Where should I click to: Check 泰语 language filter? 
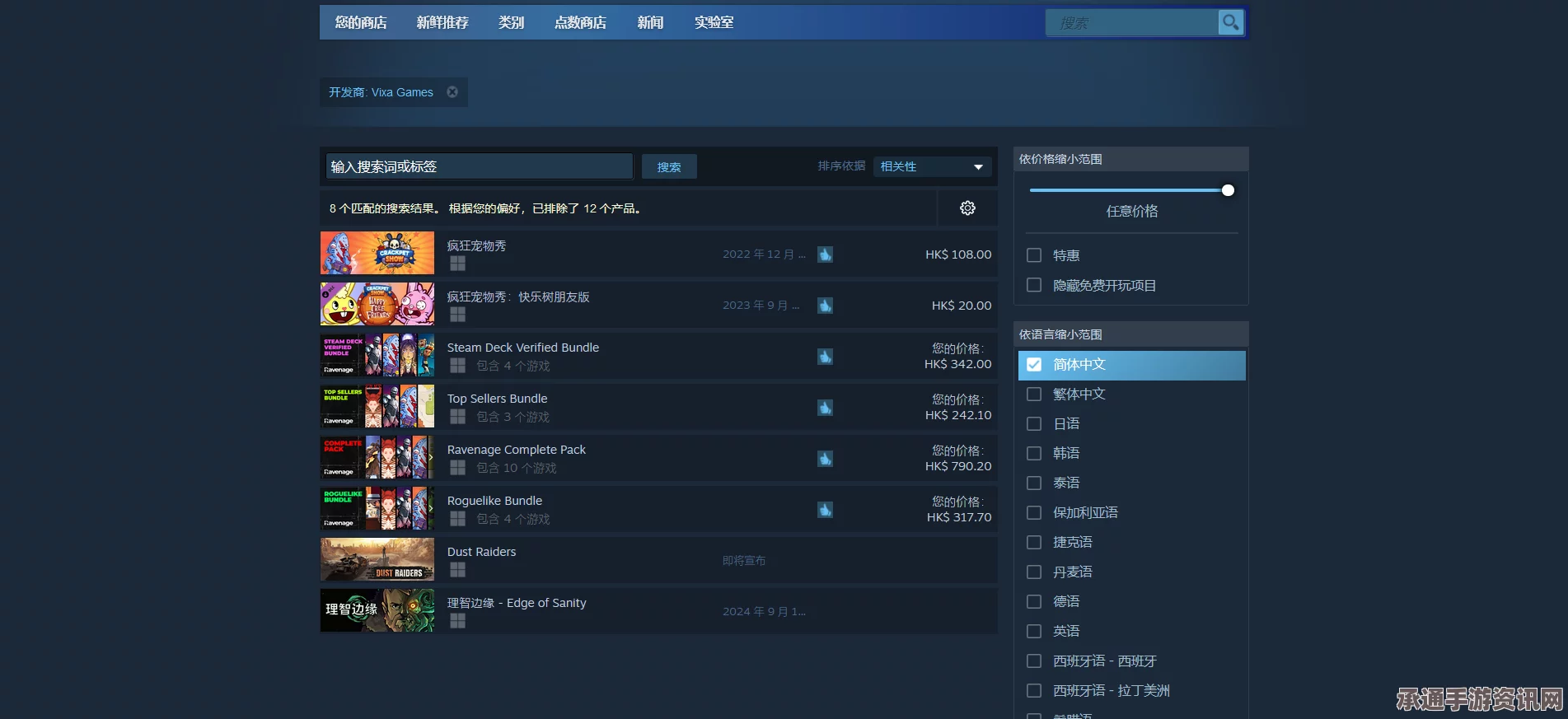[1034, 483]
